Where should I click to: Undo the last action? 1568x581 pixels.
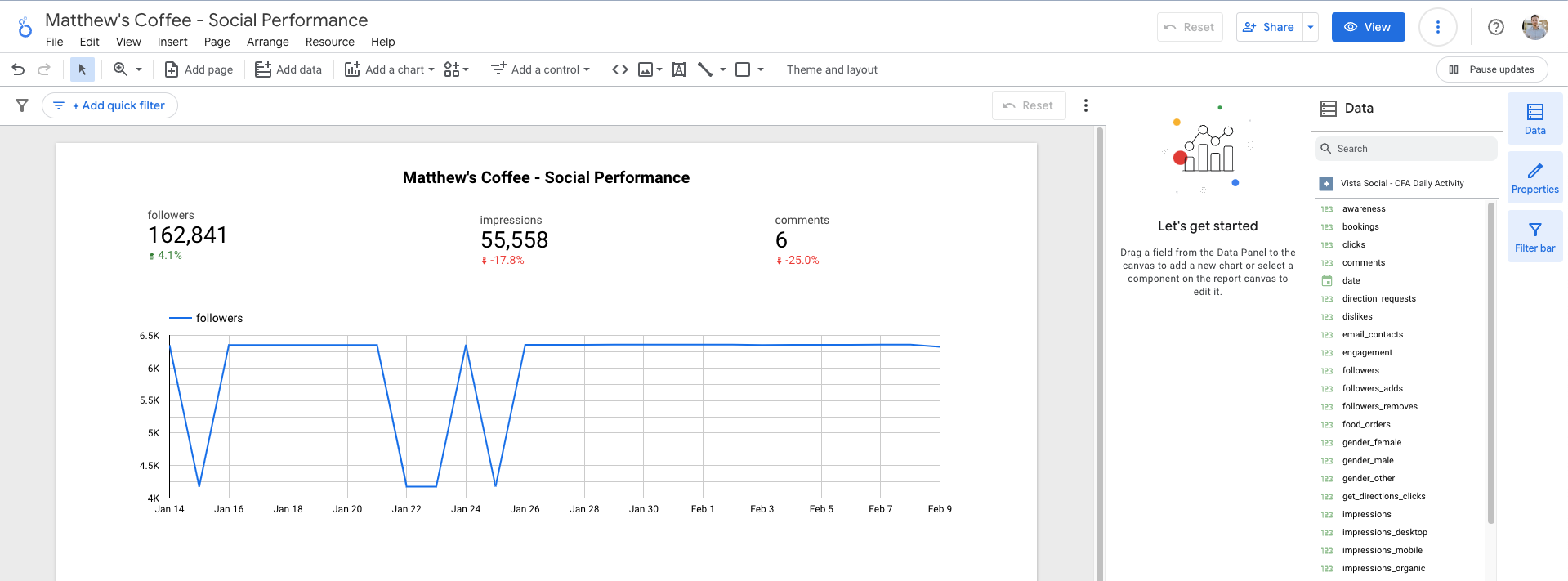(18, 69)
